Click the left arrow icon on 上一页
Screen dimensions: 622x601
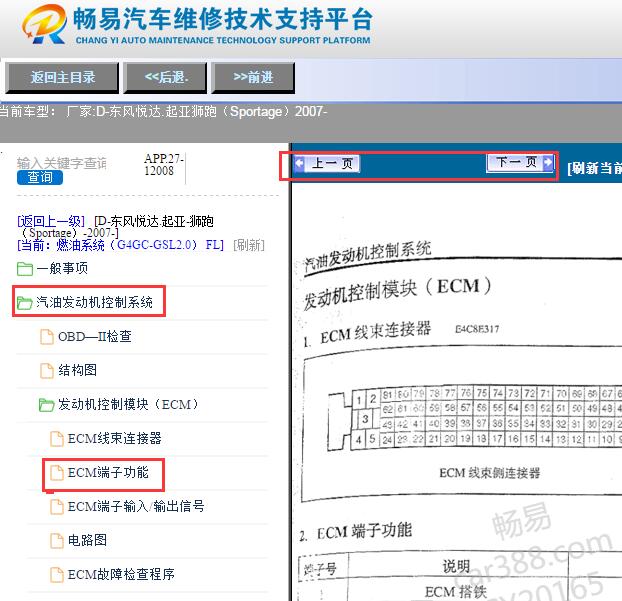click(299, 163)
